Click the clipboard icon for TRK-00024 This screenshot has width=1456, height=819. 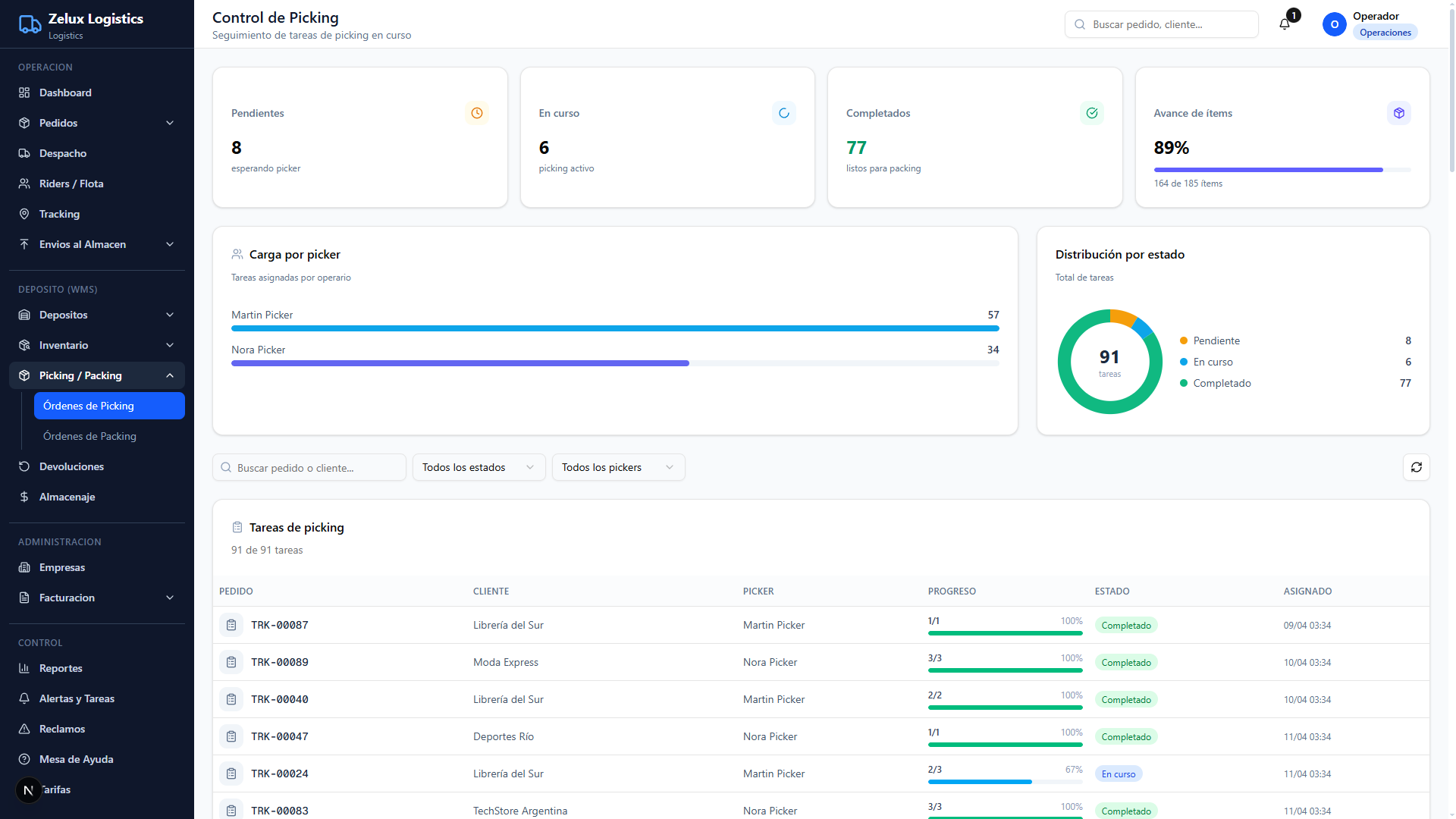(231, 773)
